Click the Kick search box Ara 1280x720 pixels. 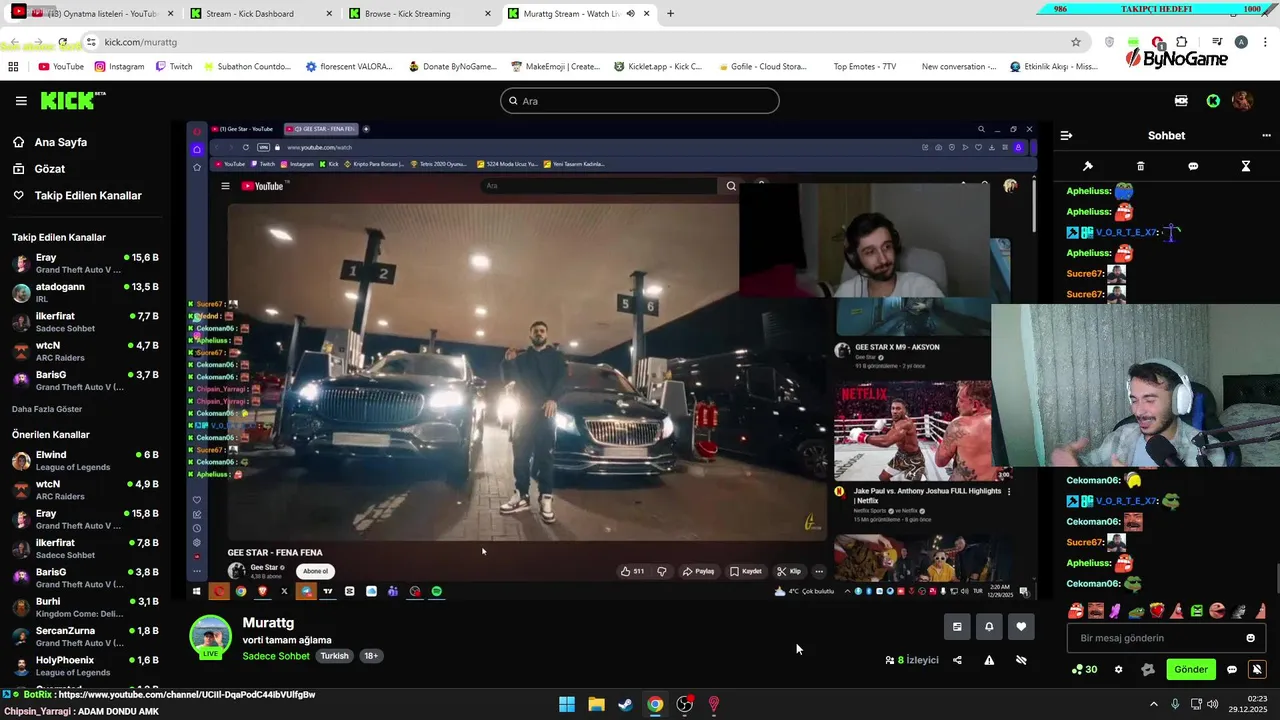point(639,101)
